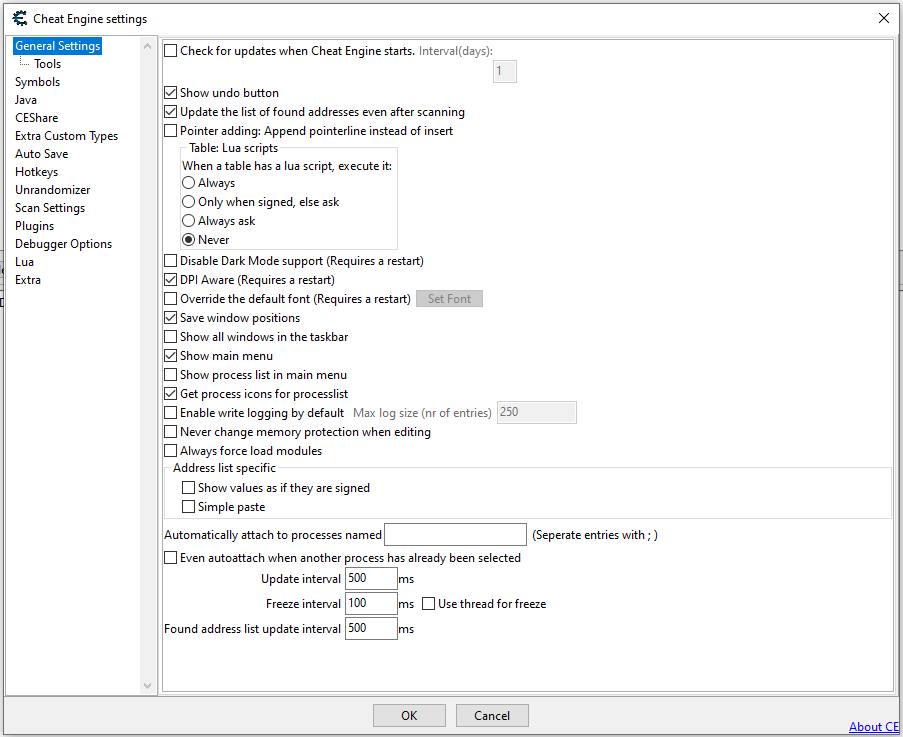This screenshot has width=903, height=737.
Task: Select the Never radio option
Action: click(188, 240)
